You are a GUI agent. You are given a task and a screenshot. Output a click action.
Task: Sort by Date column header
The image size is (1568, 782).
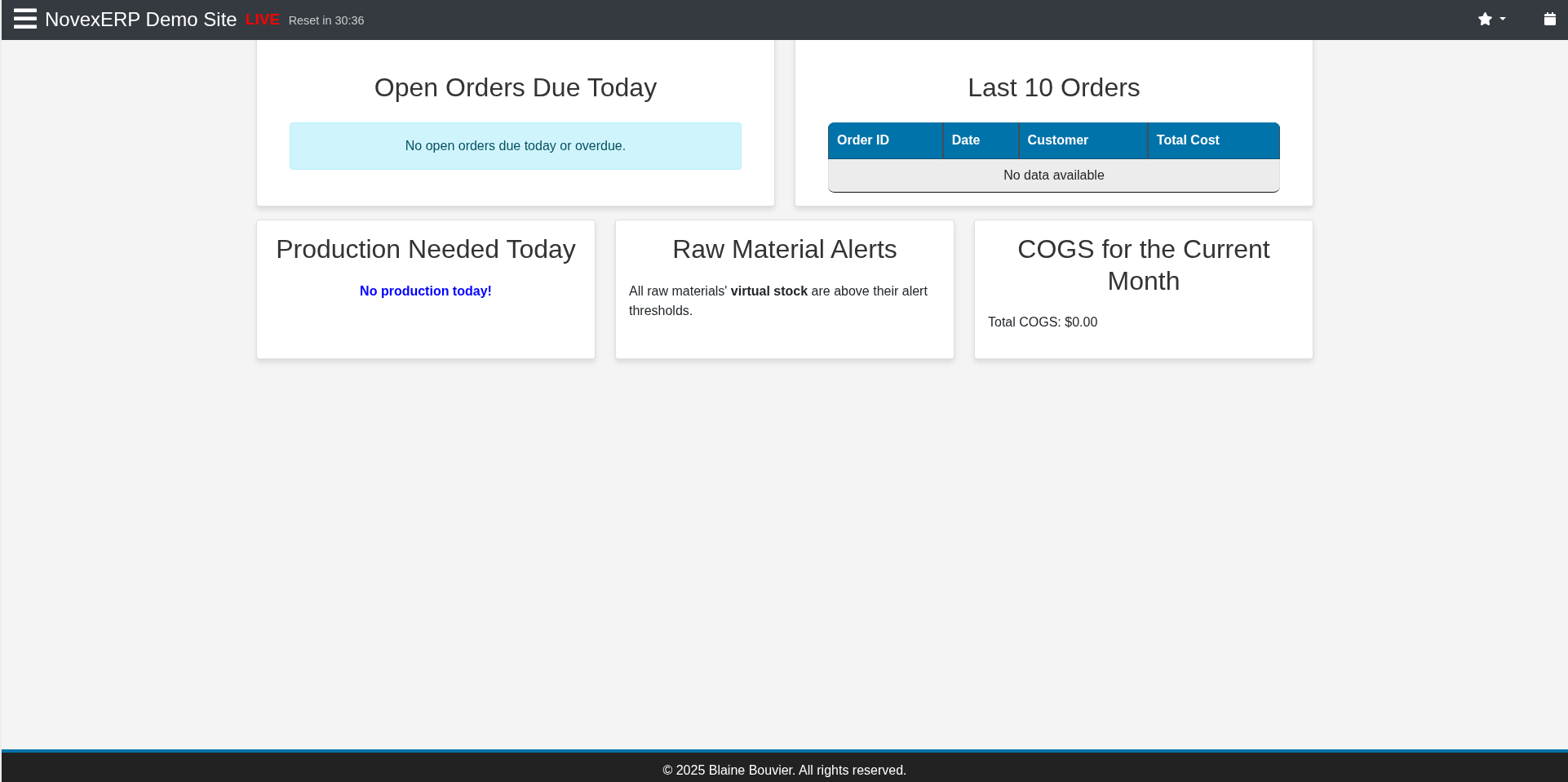click(x=981, y=140)
